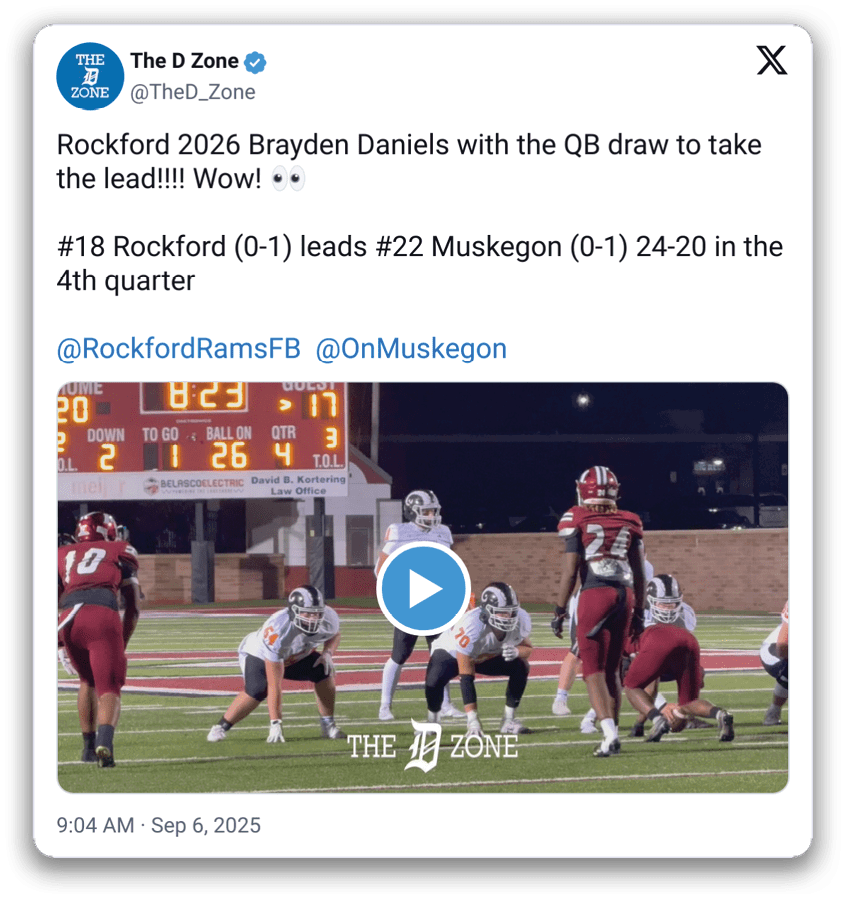Click The D Zone watermark on video
This screenshot has height=900, width=846.
(432, 746)
